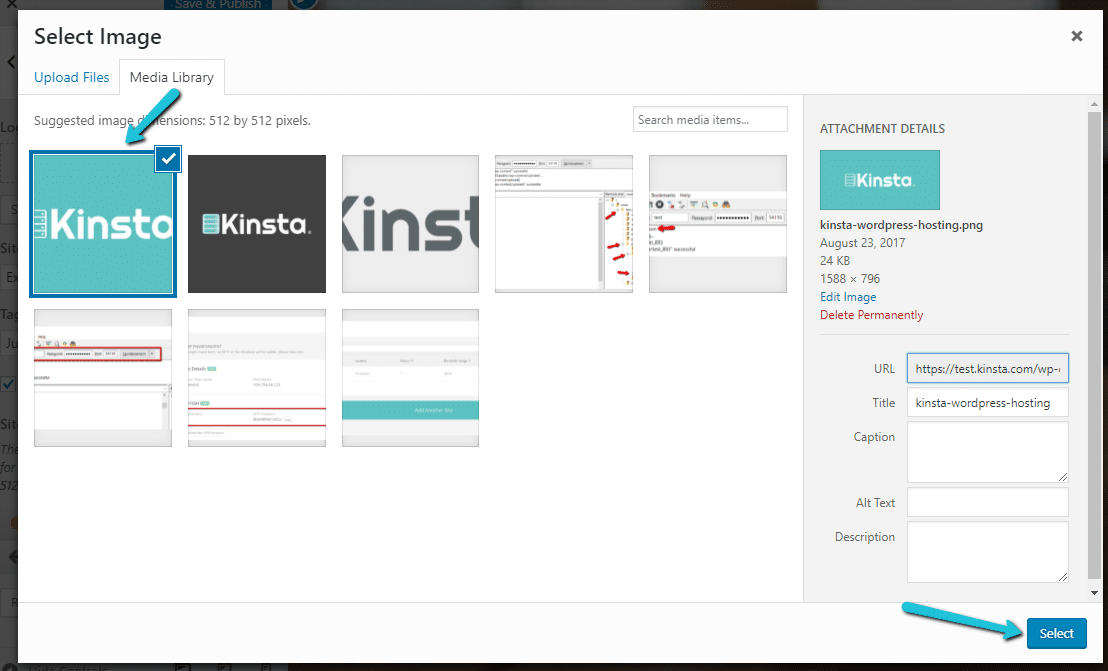Select the thumbnail with red-underlined SFTP details
Image resolution: width=1108 pixels, height=671 pixels.
coord(257,378)
